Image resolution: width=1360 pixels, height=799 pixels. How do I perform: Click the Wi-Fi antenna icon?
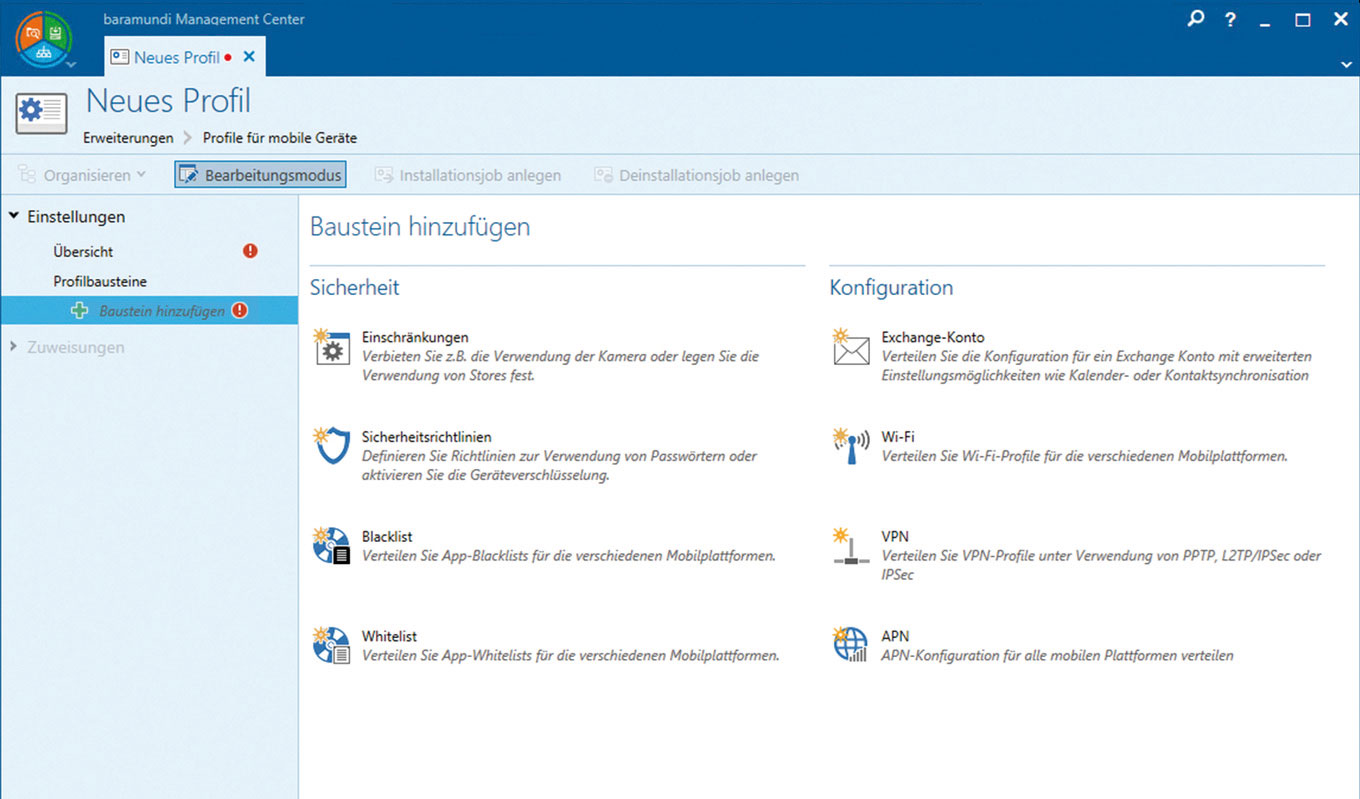[851, 447]
